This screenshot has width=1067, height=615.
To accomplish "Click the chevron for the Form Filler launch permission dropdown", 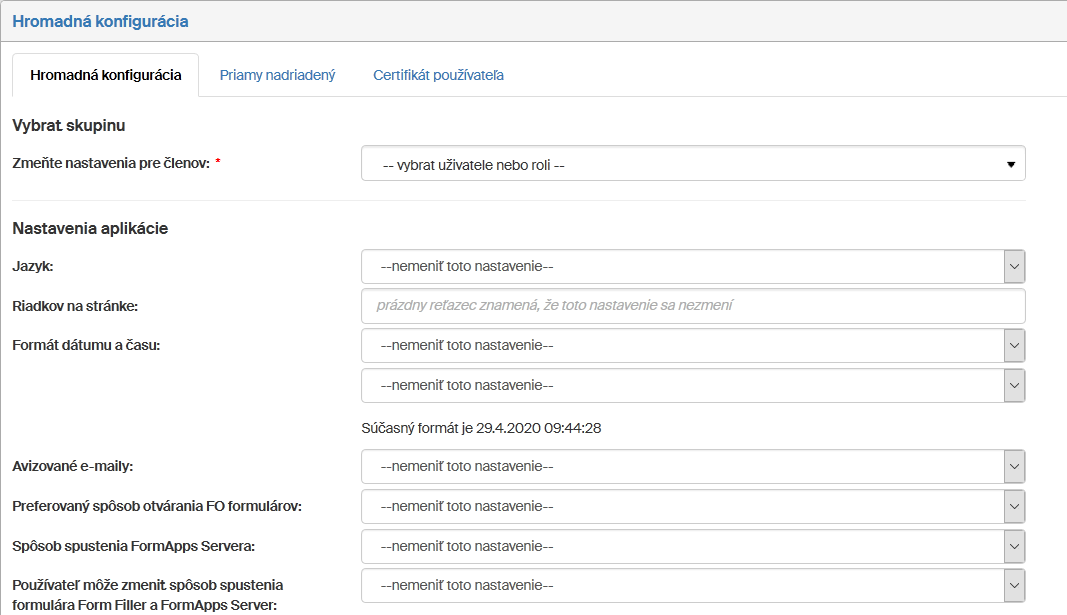I will click(x=1014, y=586).
